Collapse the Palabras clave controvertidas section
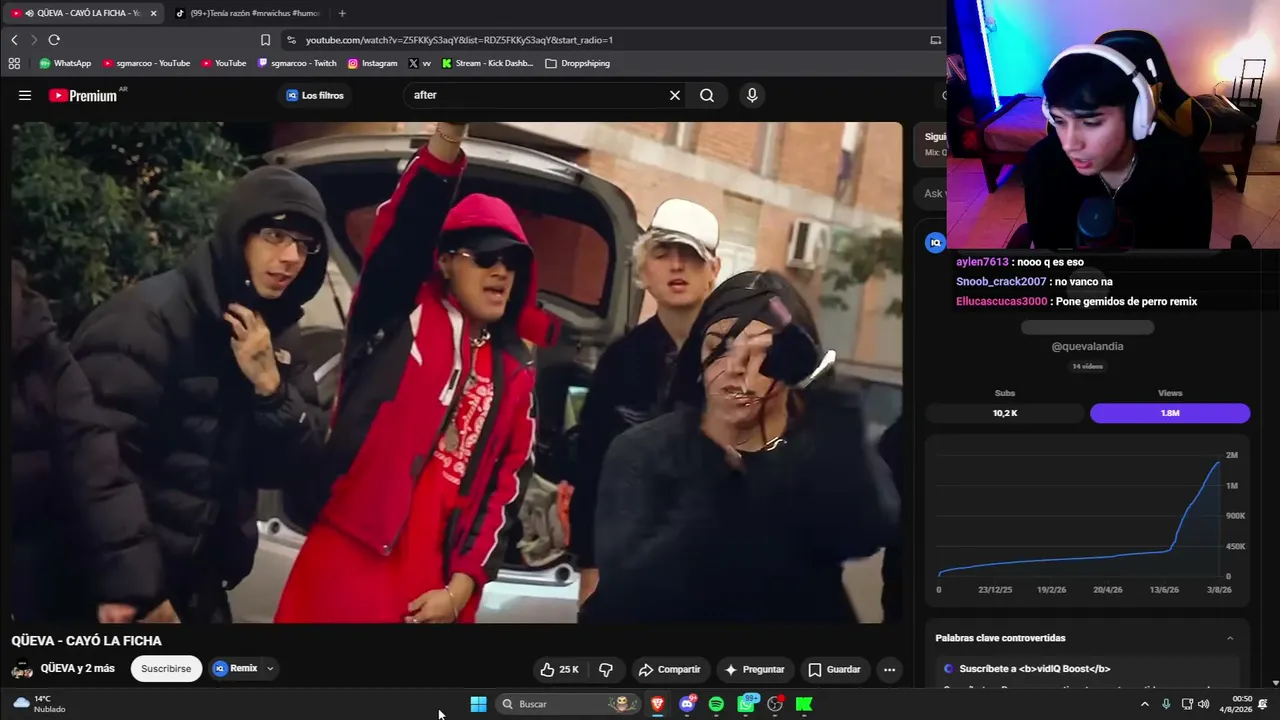Image resolution: width=1280 pixels, height=720 pixels. (1230, 638)
